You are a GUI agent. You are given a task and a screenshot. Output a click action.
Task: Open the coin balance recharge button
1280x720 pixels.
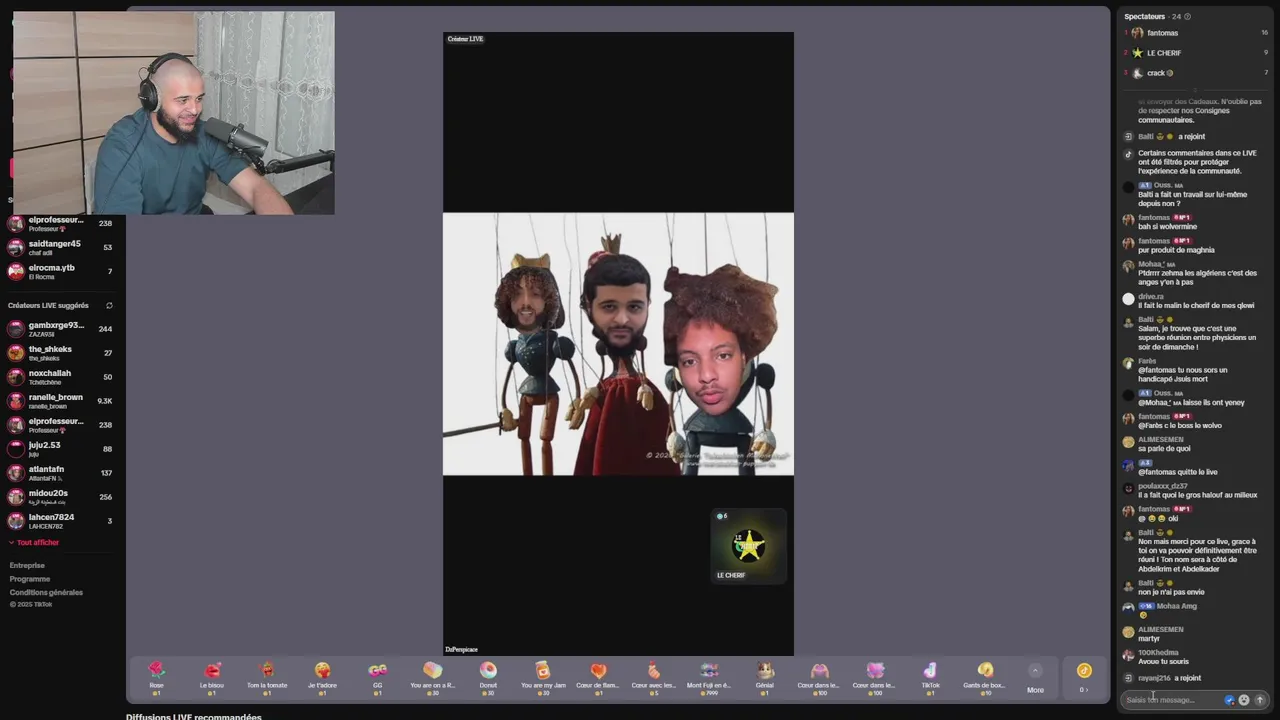[x=1084, y=677]
